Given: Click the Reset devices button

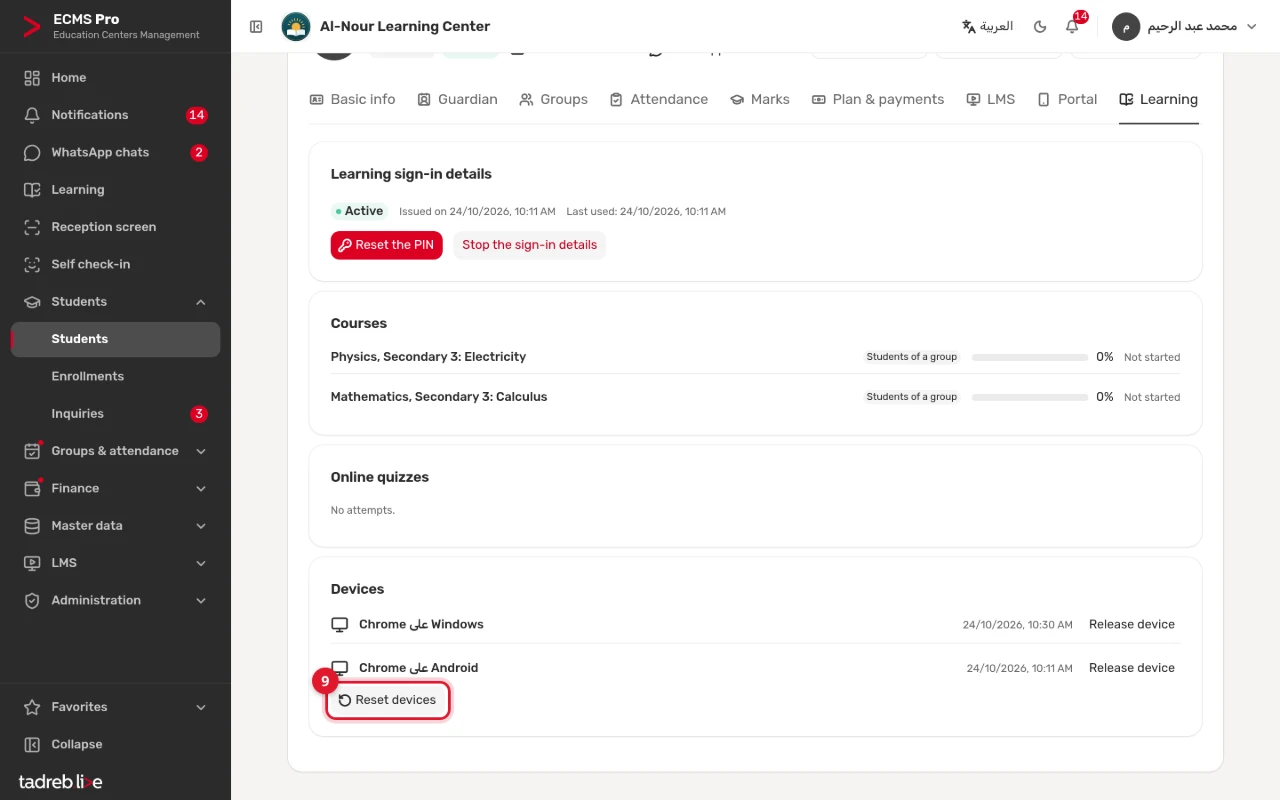Looking at the screenshot, I should (x=387, y=700).
